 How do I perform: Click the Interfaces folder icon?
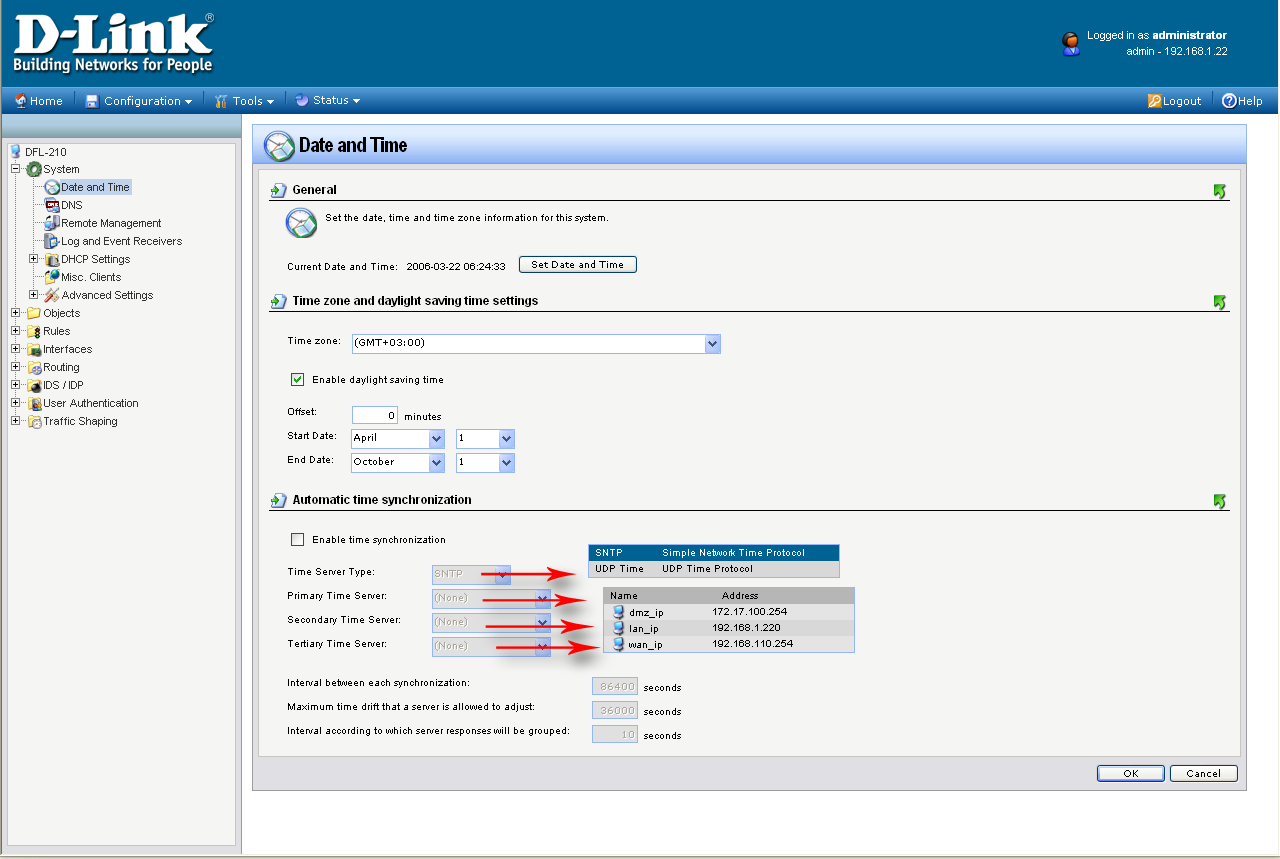coord(34,349)
